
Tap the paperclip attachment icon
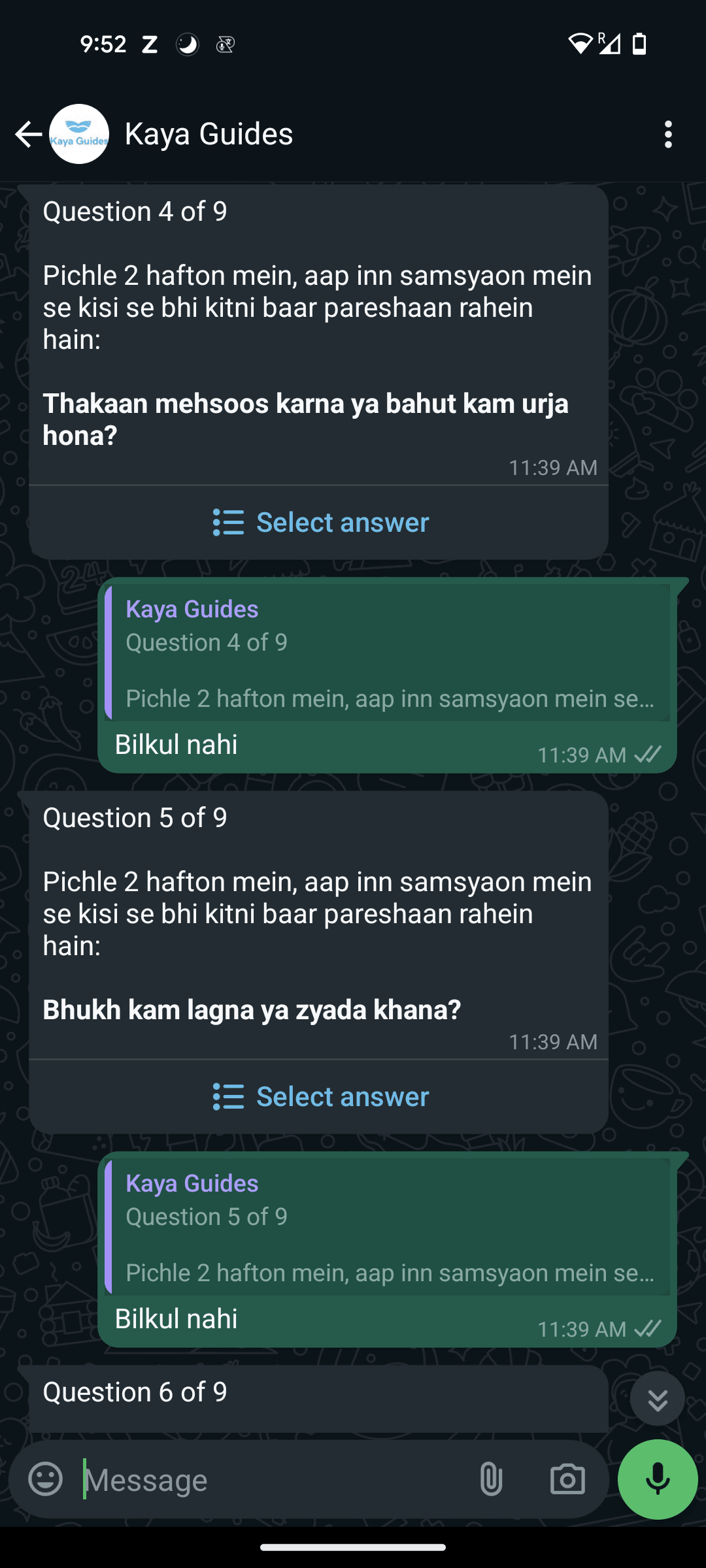[x=491, y=1479]
